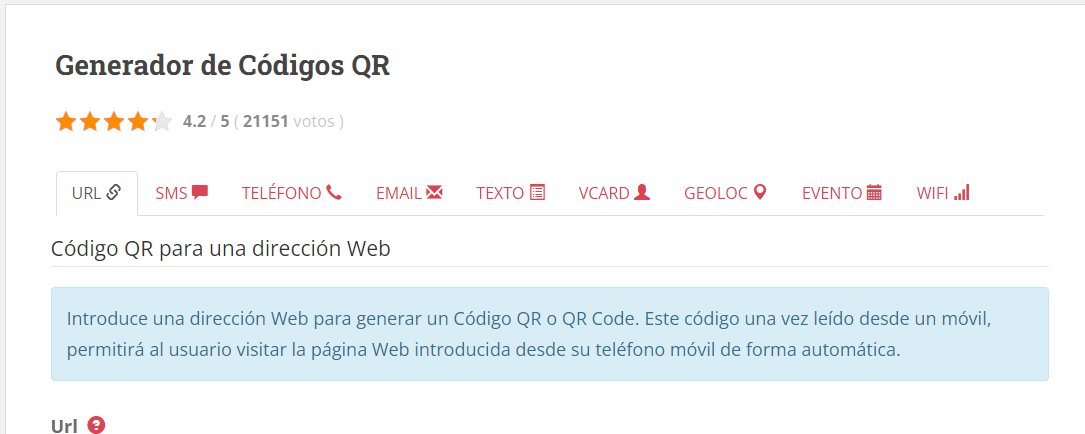Click the signal bars icon next to WIFI
Screen dimensions: 1085x434
pos(962,192)
